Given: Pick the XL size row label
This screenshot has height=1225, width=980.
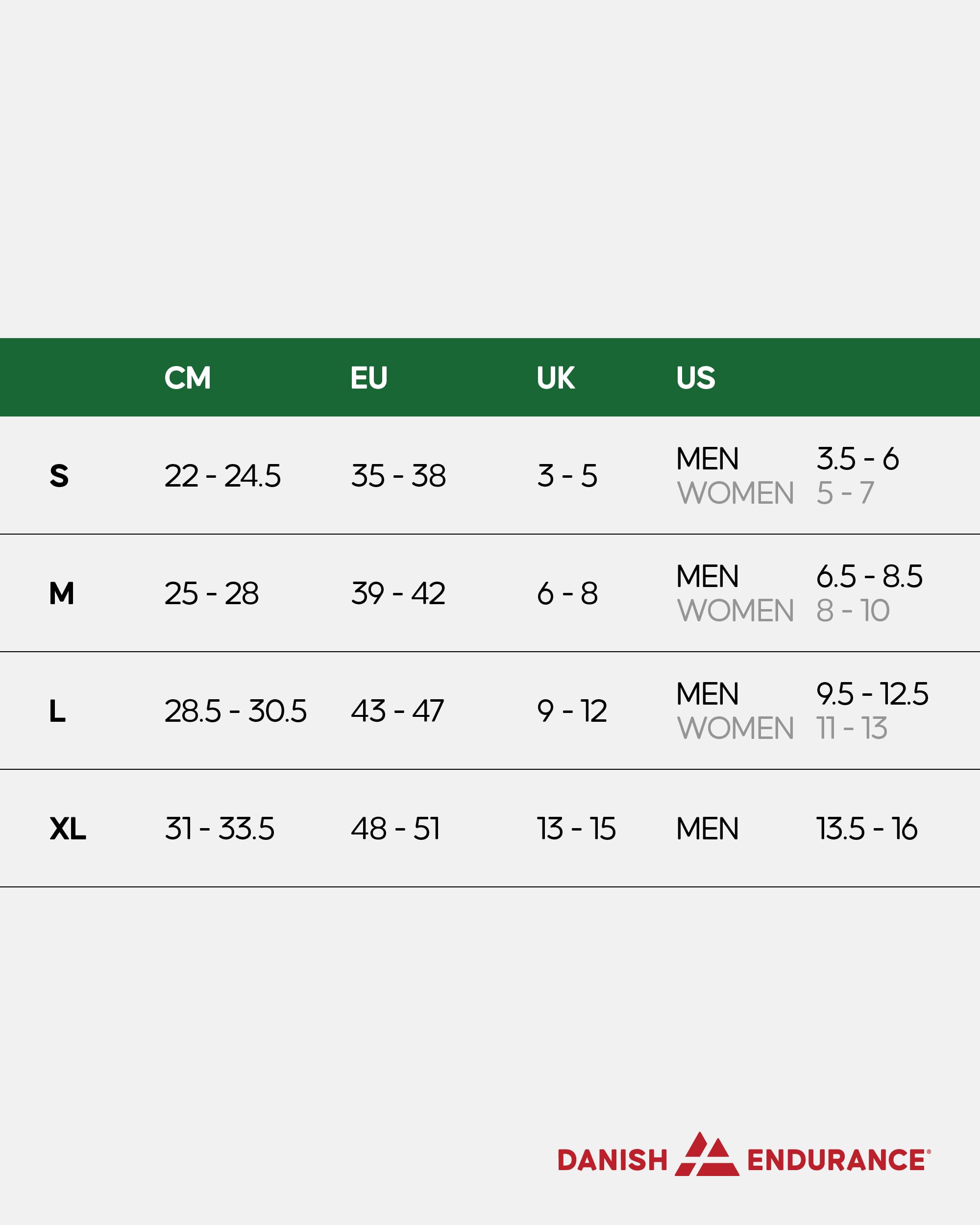Looking at the screenshot, I should point(68,829).
